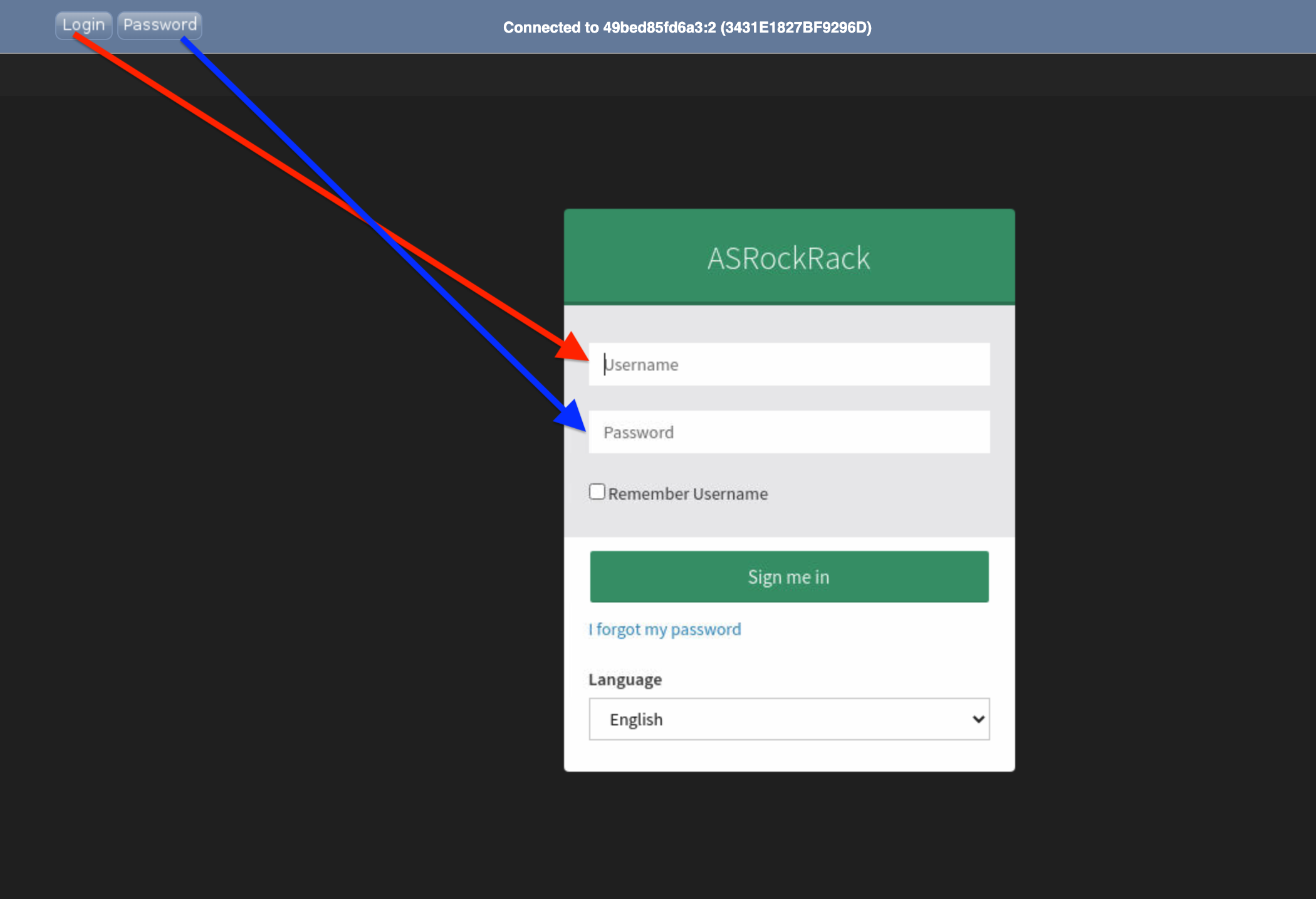Click the chevron arrow of Language selector

coord(978,719)
